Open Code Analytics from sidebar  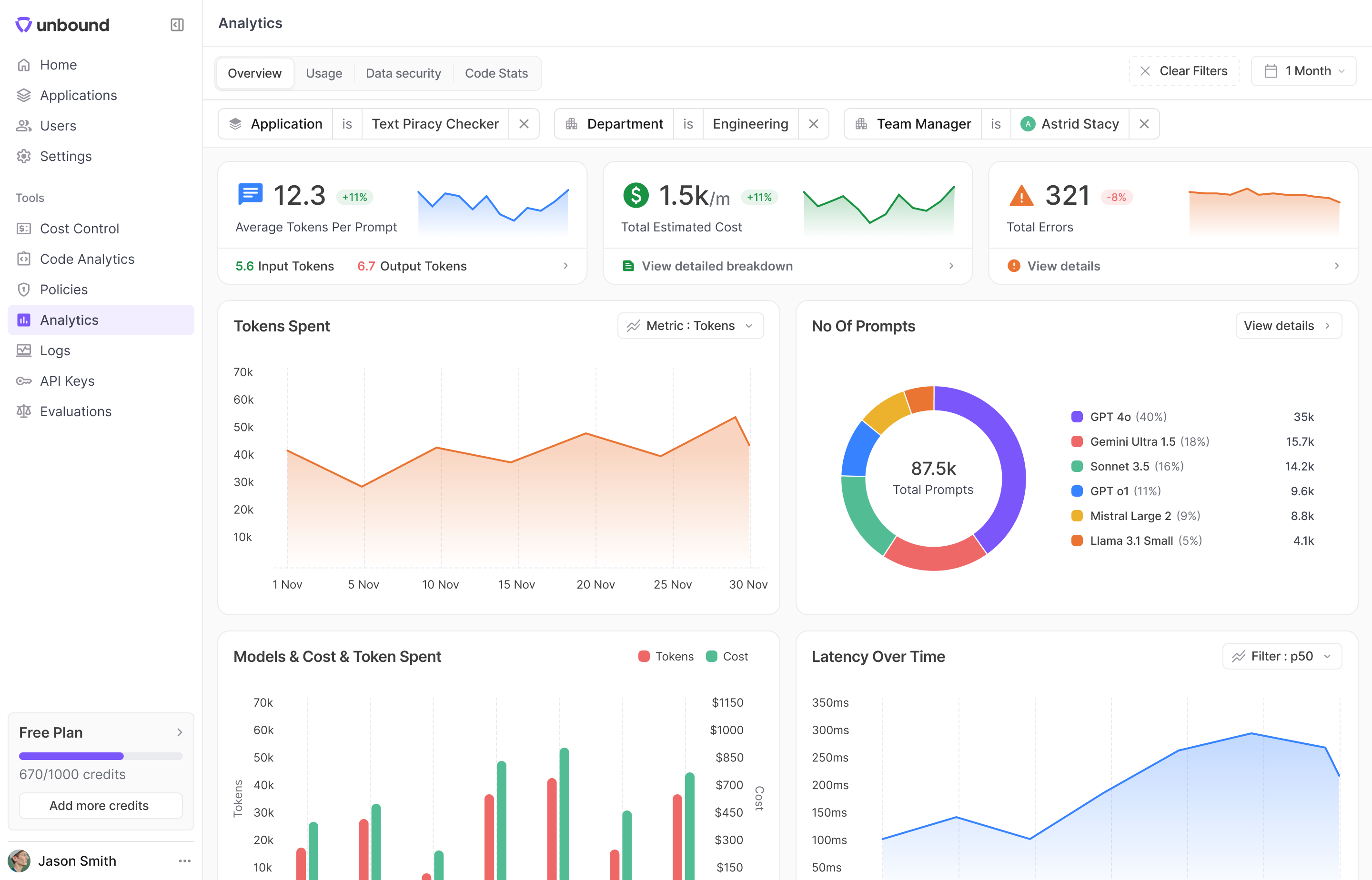click(87, 259)
